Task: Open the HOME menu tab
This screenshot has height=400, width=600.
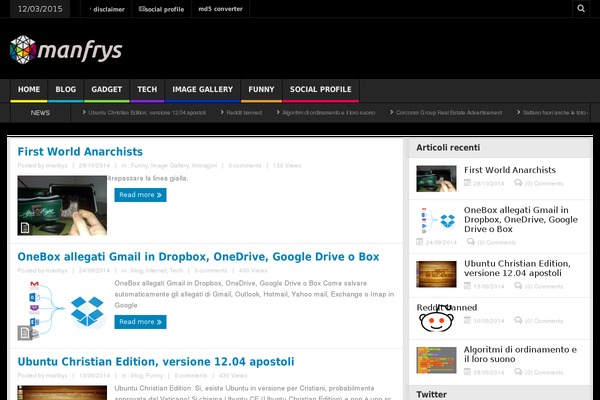Action: tap(29, 90)
